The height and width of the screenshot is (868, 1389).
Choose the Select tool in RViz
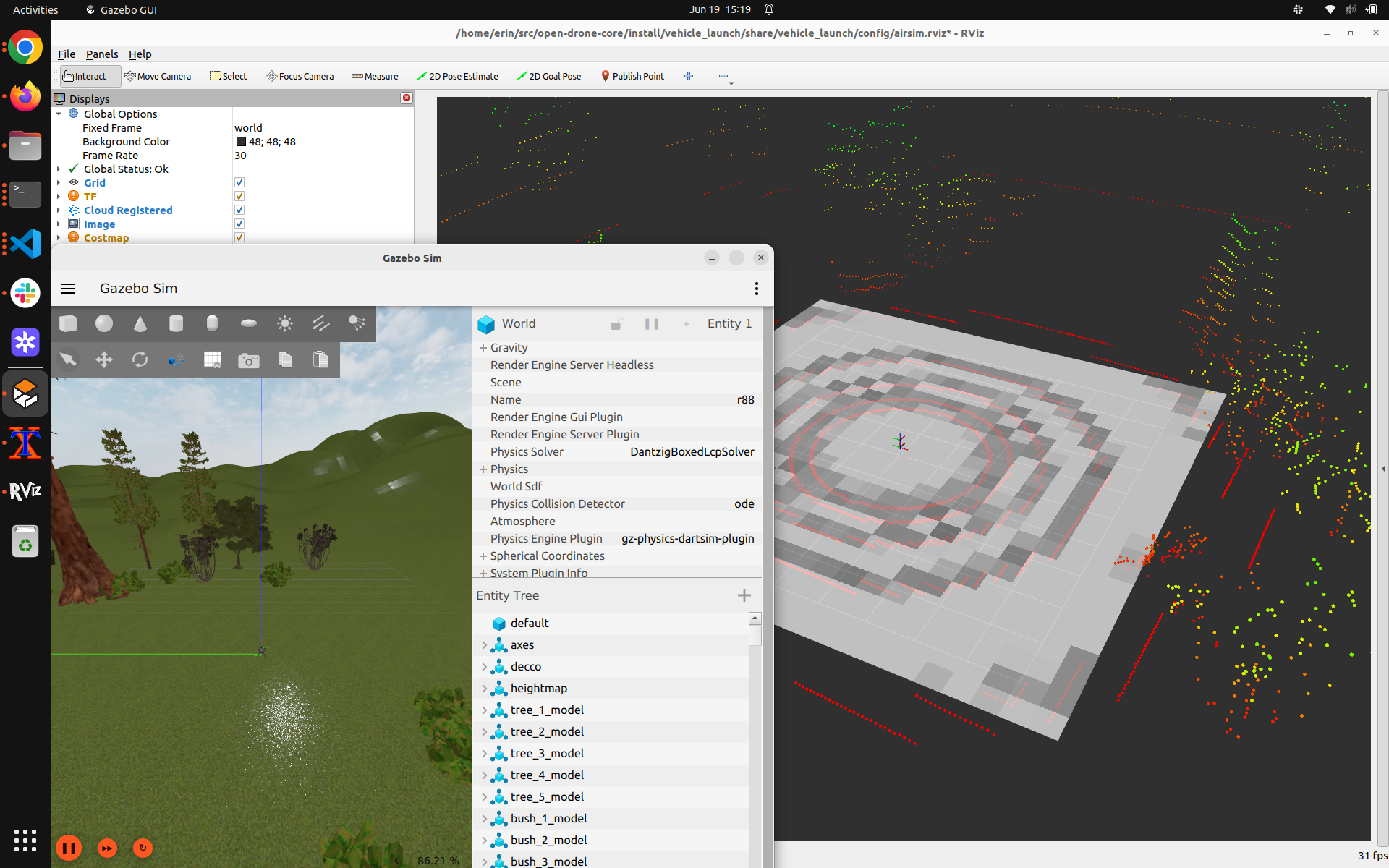coord(228,76)
